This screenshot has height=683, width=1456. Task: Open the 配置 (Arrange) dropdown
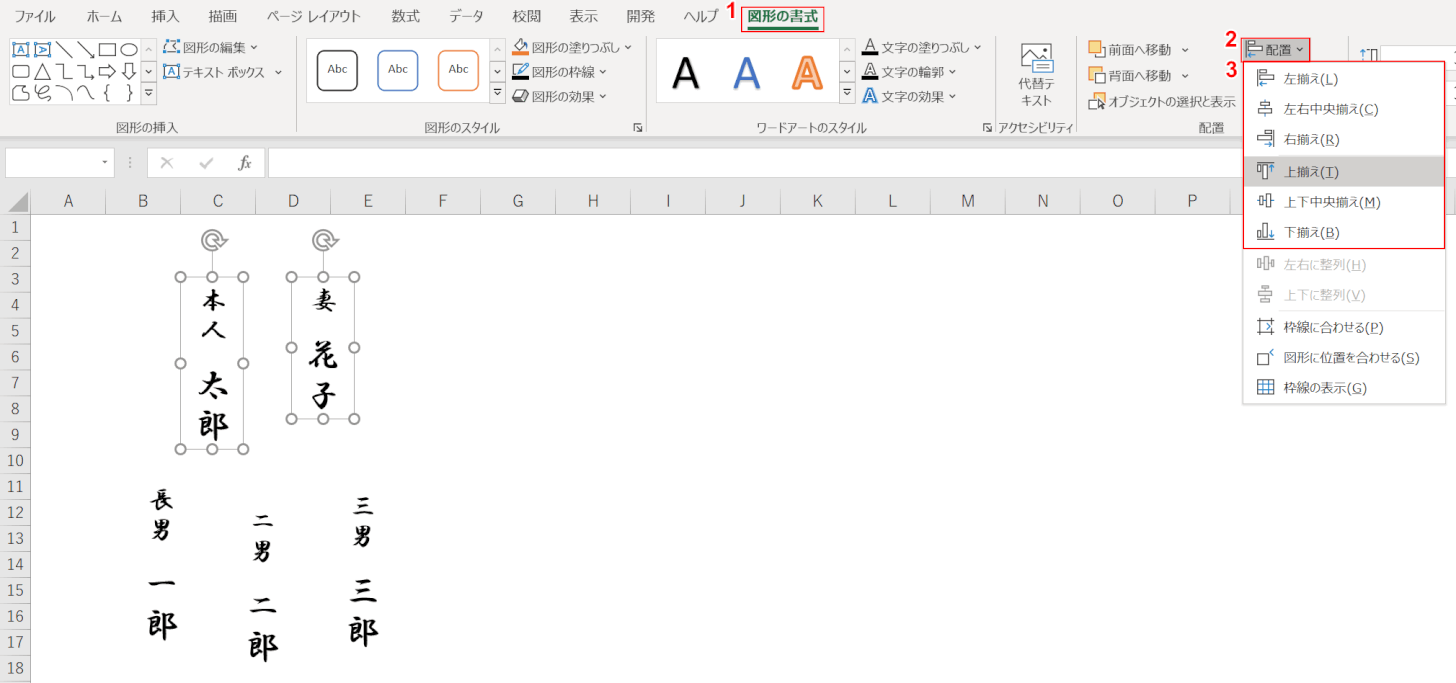coord(1277,48)
